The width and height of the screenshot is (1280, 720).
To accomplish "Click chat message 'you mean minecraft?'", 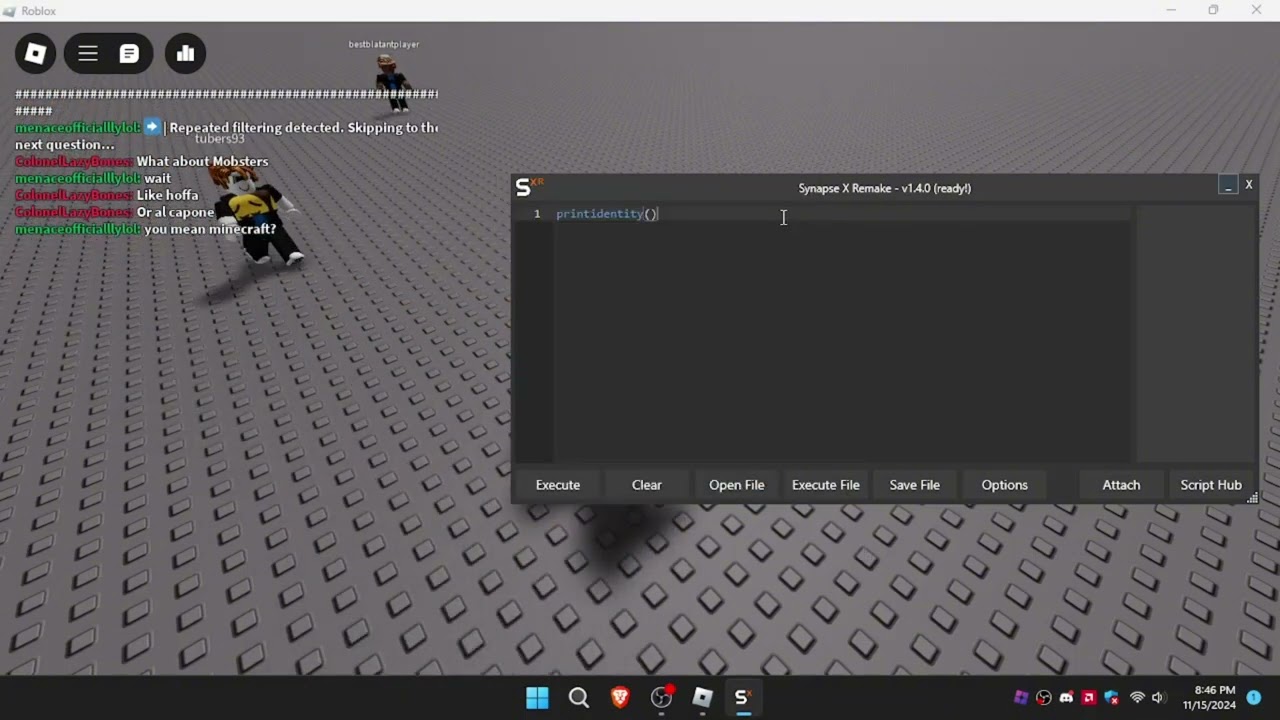I will (210, 229).
